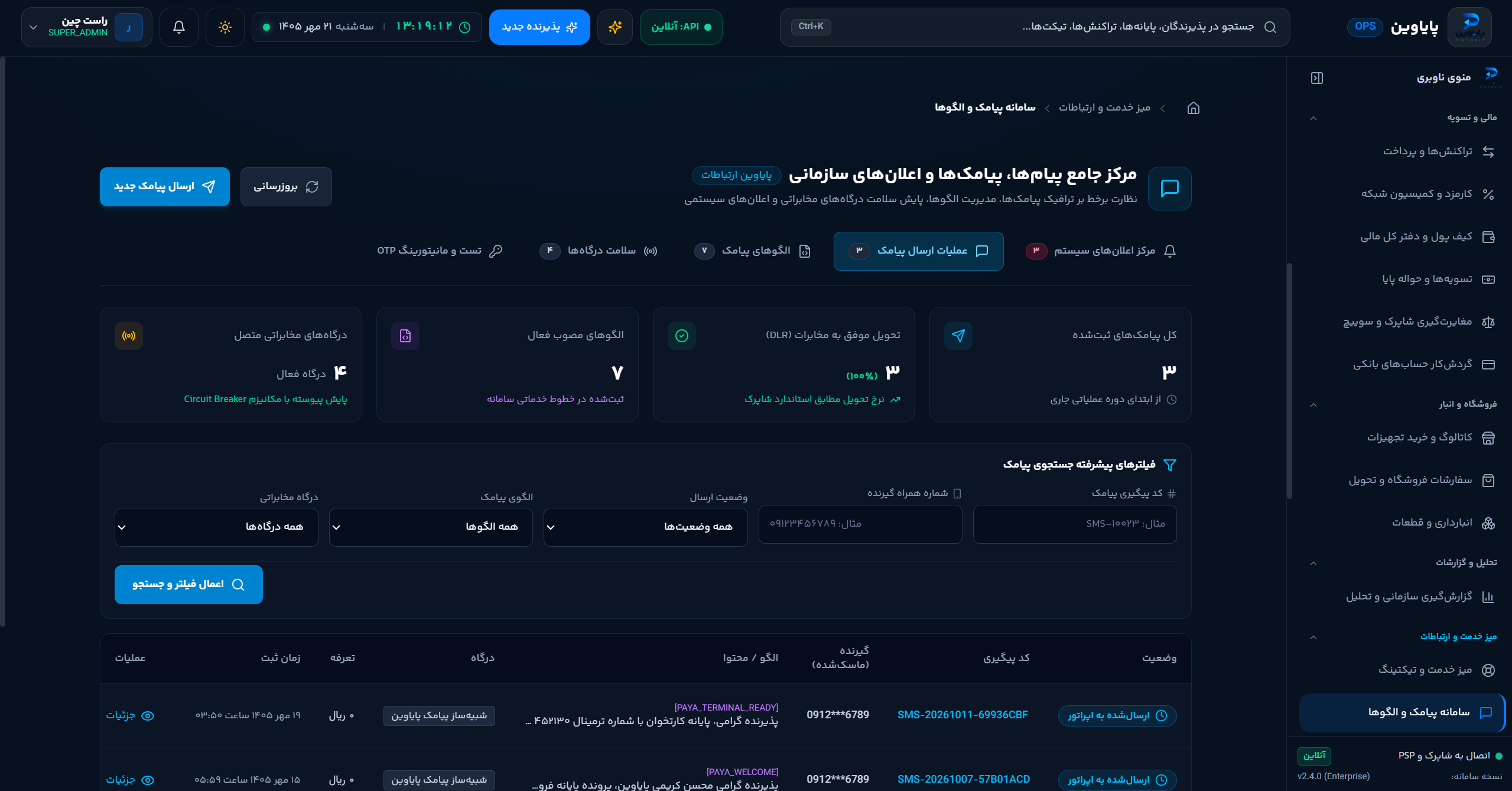This screenshot has height=791, width=1512.
Task: Click the scales icon for مغایرت‌گیری شاپرک و سوییچ
Action: (x=1488, y=322)
